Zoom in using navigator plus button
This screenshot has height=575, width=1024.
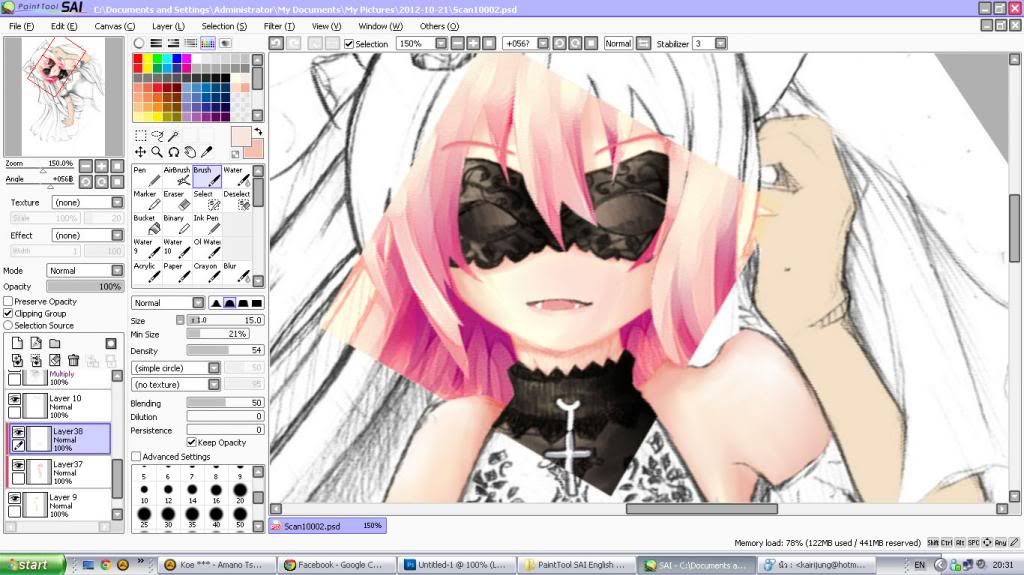point(101,165)
